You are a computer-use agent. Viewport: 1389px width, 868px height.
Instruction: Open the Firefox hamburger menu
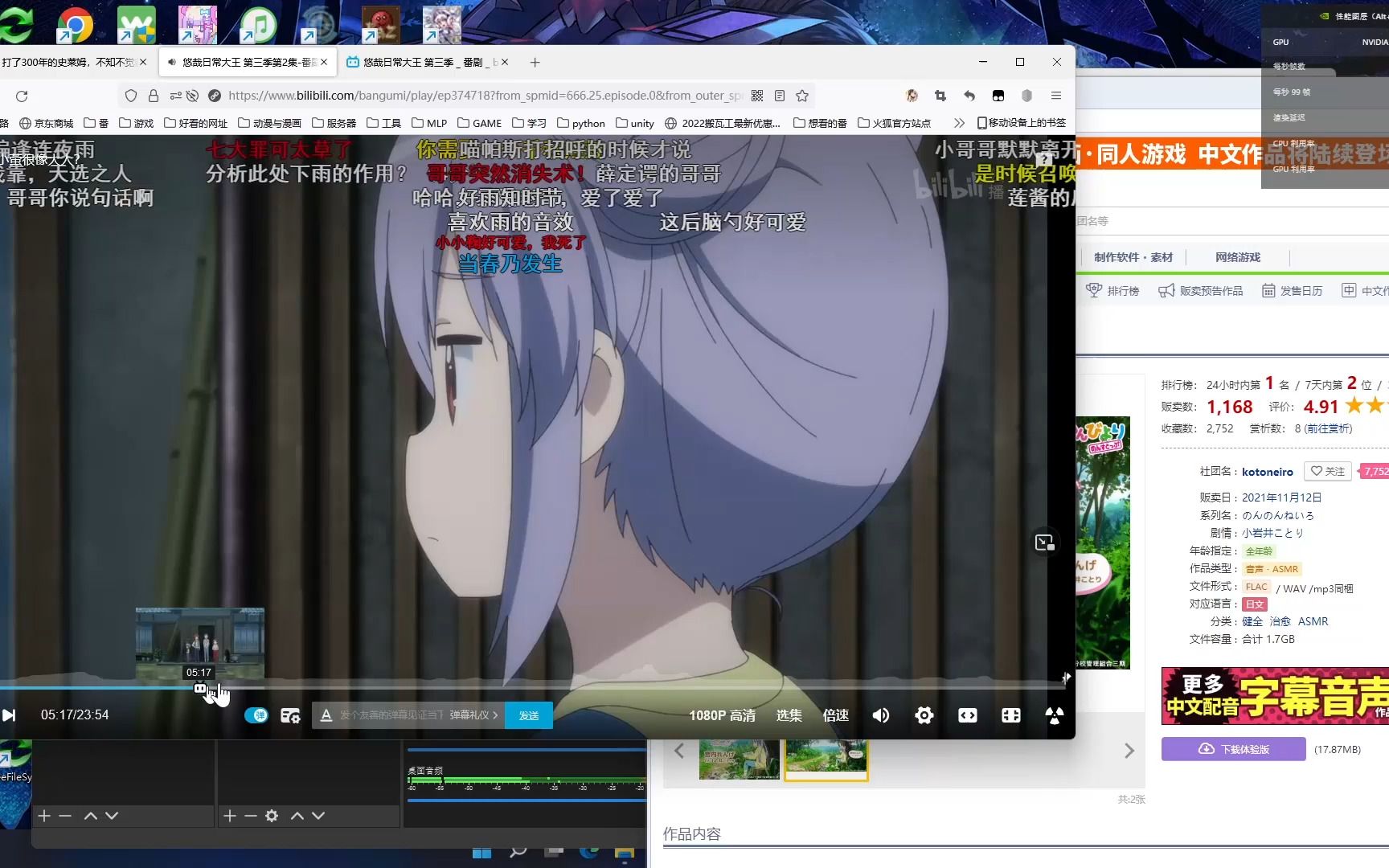(x=1056, y=96)
